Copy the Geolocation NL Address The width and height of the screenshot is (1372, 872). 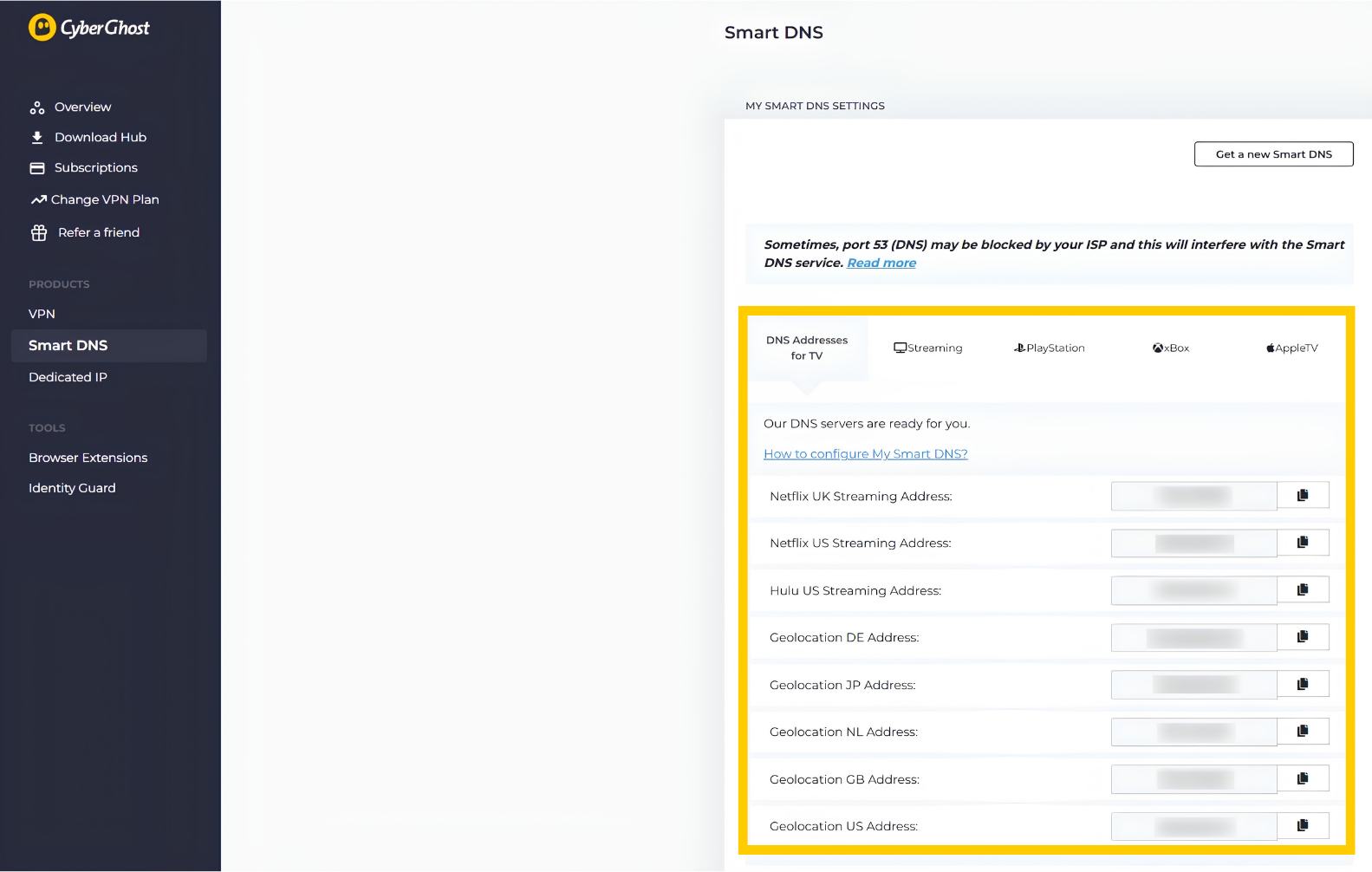1303,732
